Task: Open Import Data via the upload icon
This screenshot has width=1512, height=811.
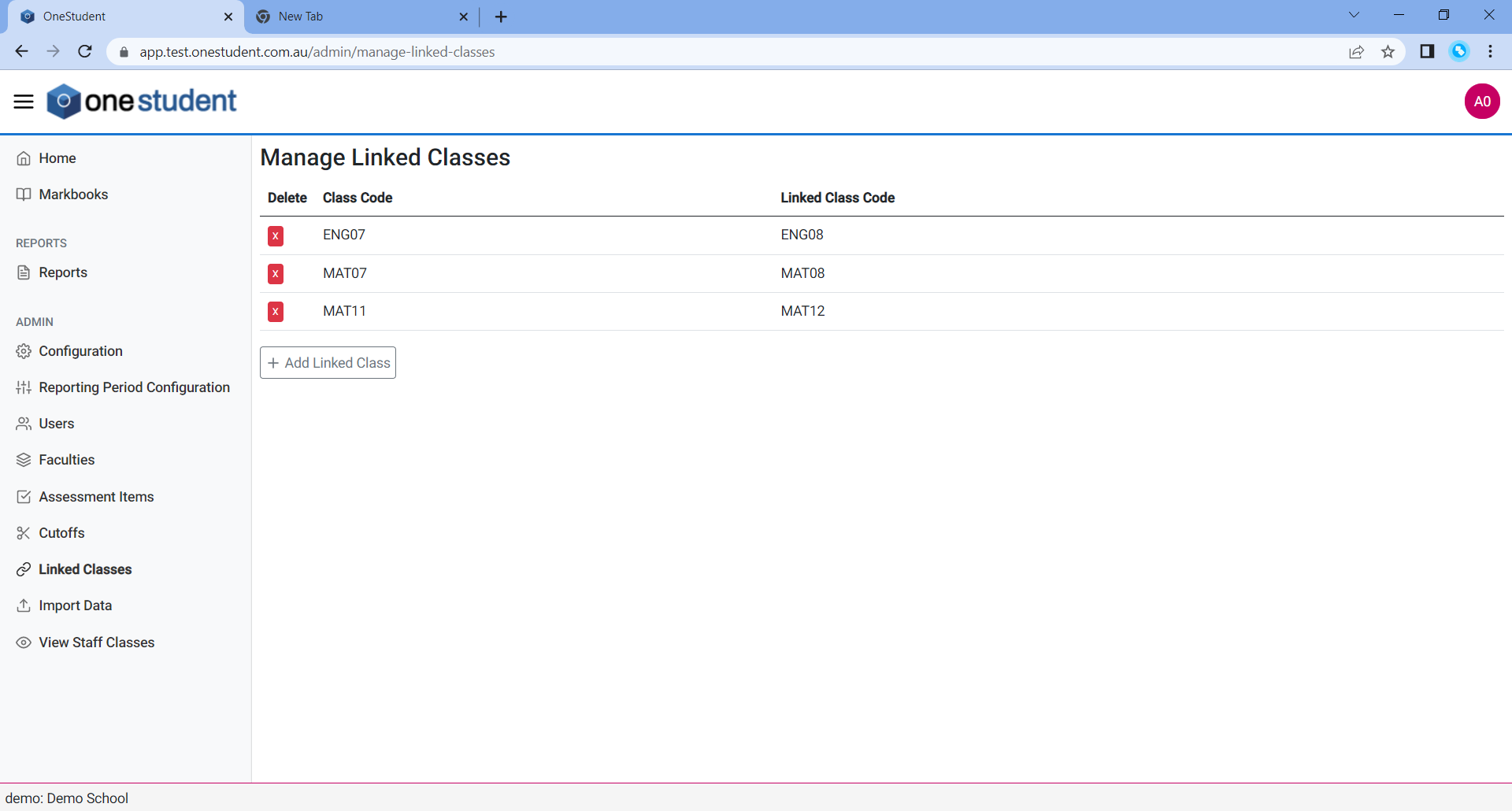Action: tap(24, 605)
